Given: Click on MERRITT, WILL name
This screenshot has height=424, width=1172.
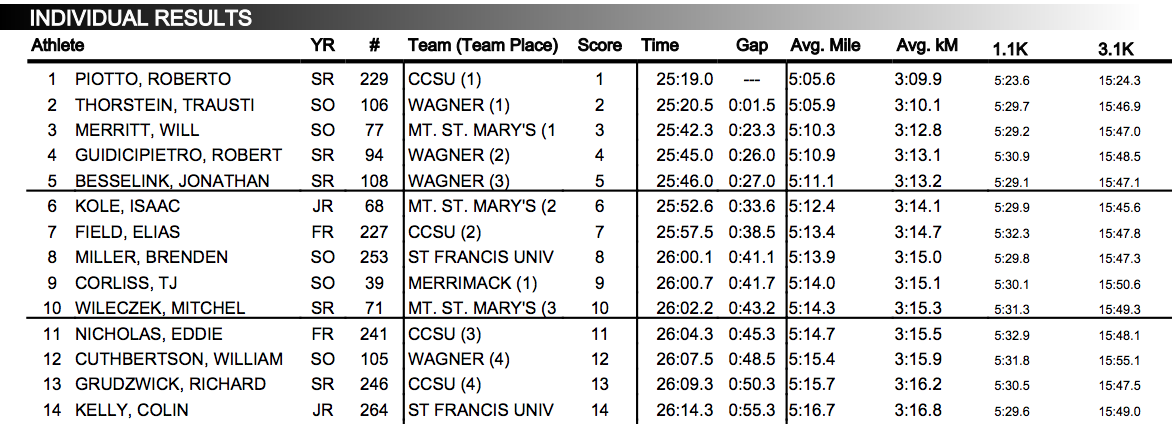Looking at the screenshot, I should click(137, 131).
